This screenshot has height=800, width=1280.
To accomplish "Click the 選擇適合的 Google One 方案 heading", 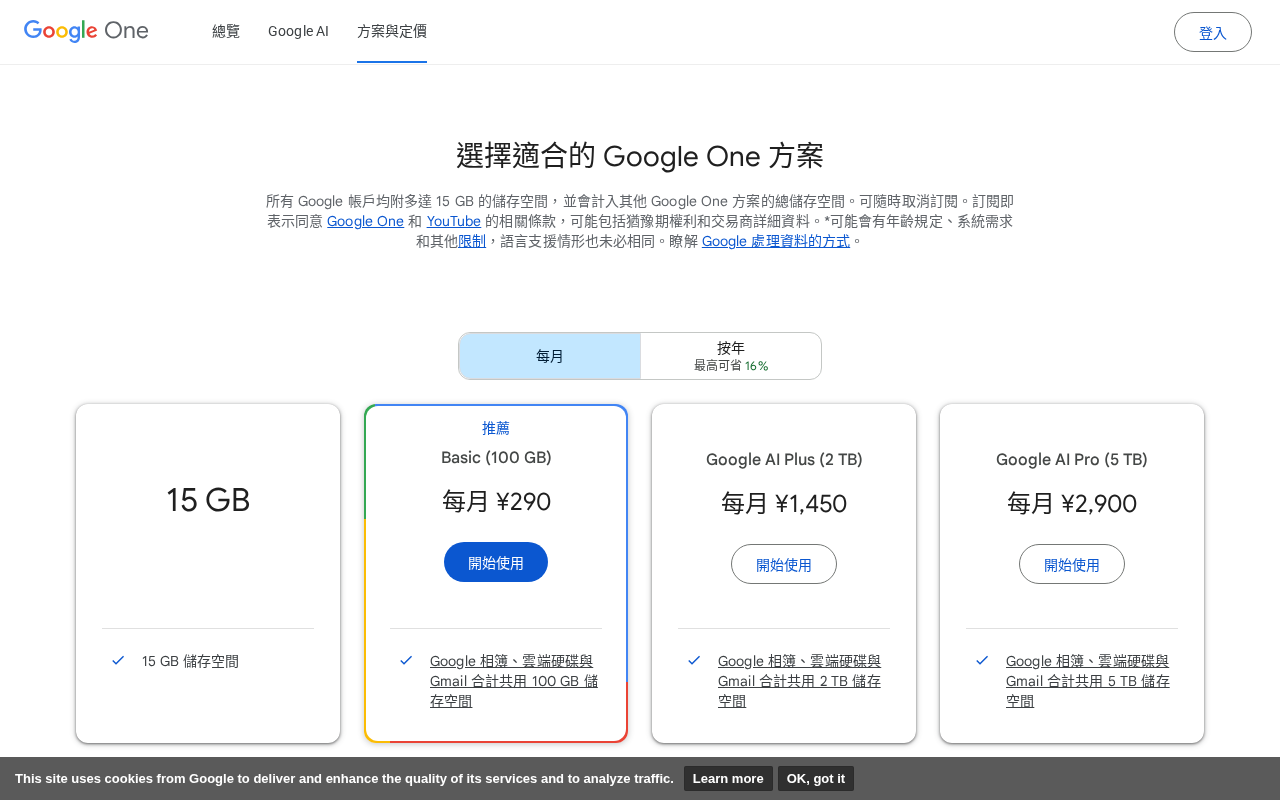I will click(x=640, y=156).
